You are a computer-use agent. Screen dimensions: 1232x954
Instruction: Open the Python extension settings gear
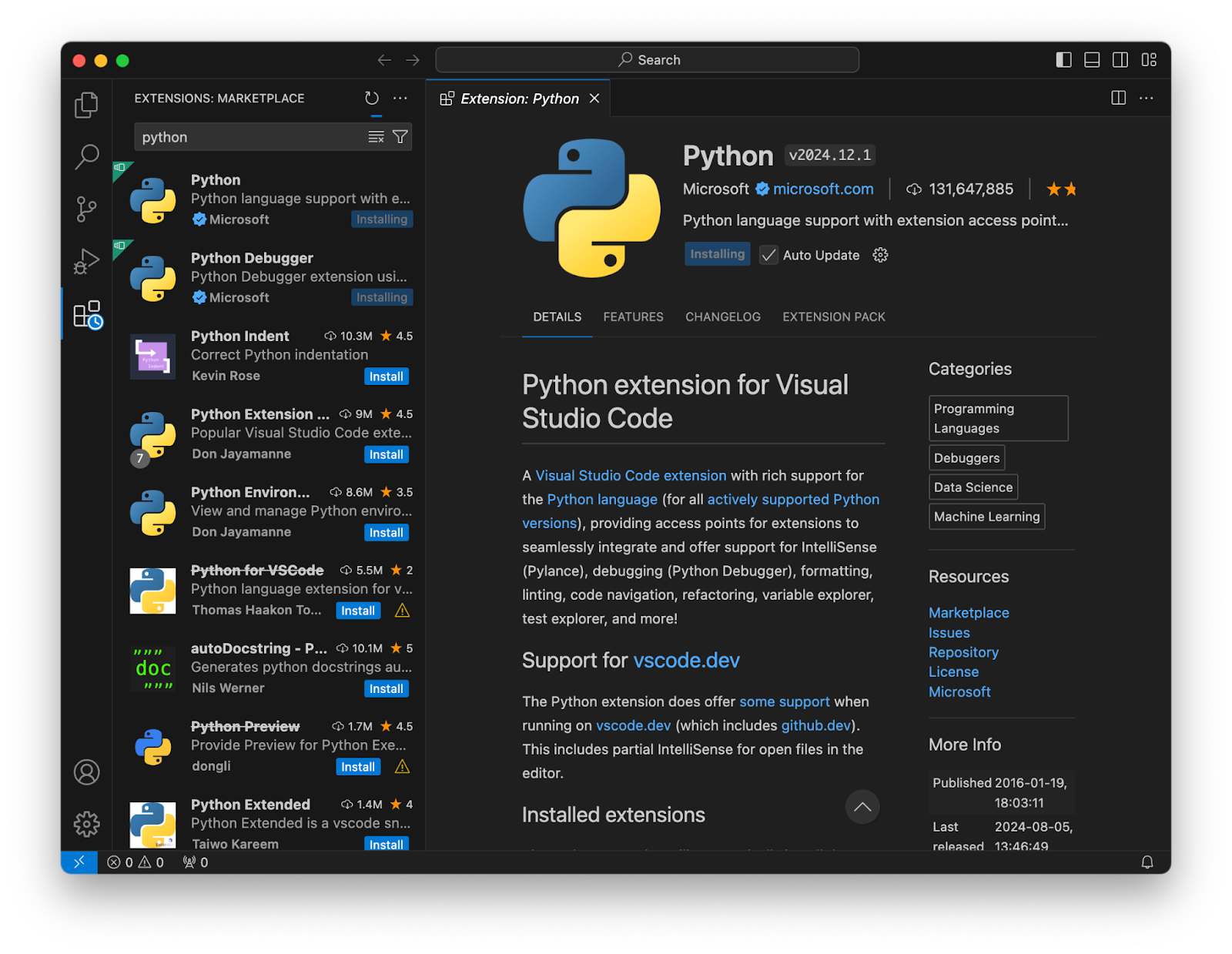tap(880, 255)
